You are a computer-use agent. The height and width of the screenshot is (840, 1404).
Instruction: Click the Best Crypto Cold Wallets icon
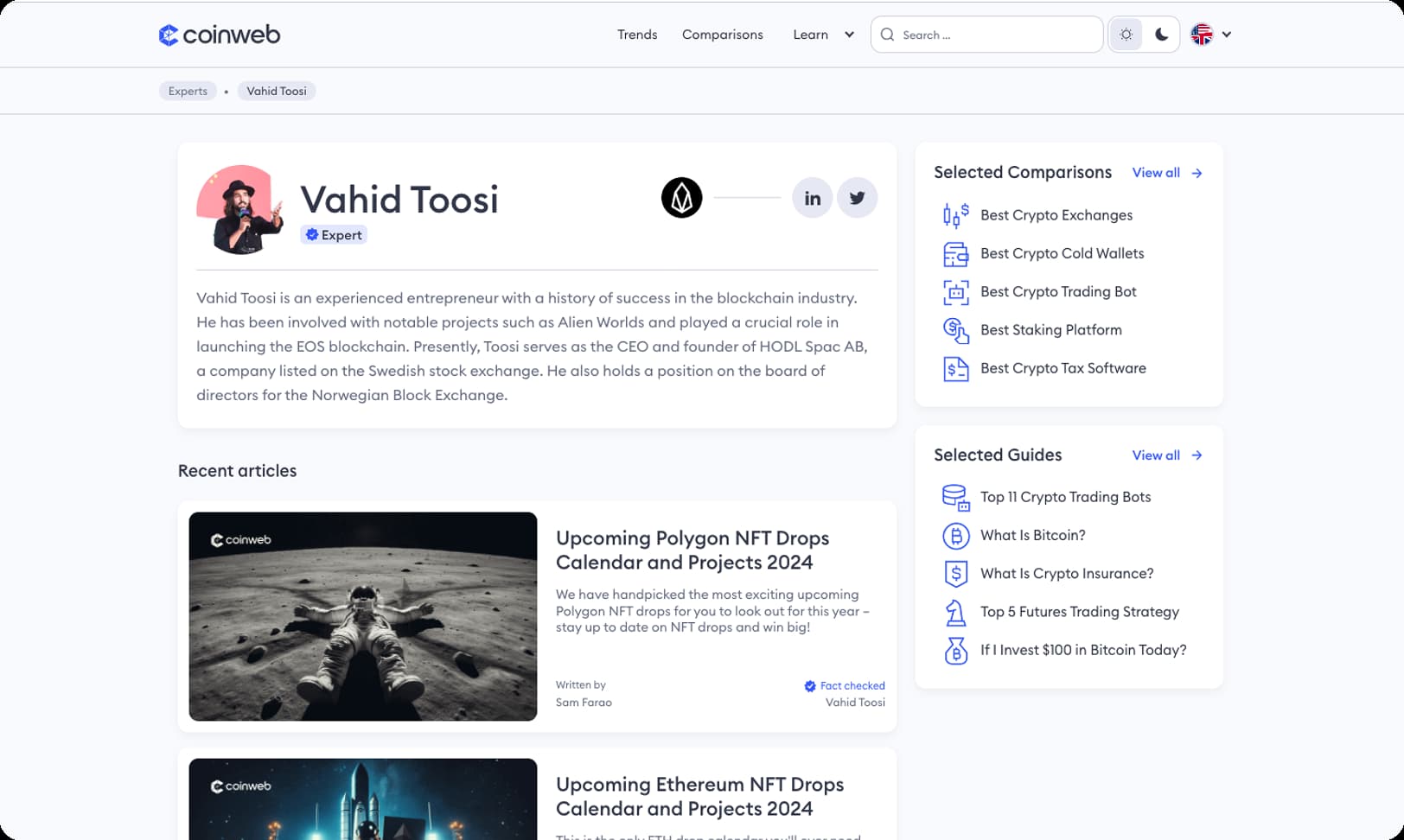pos(955,254)
